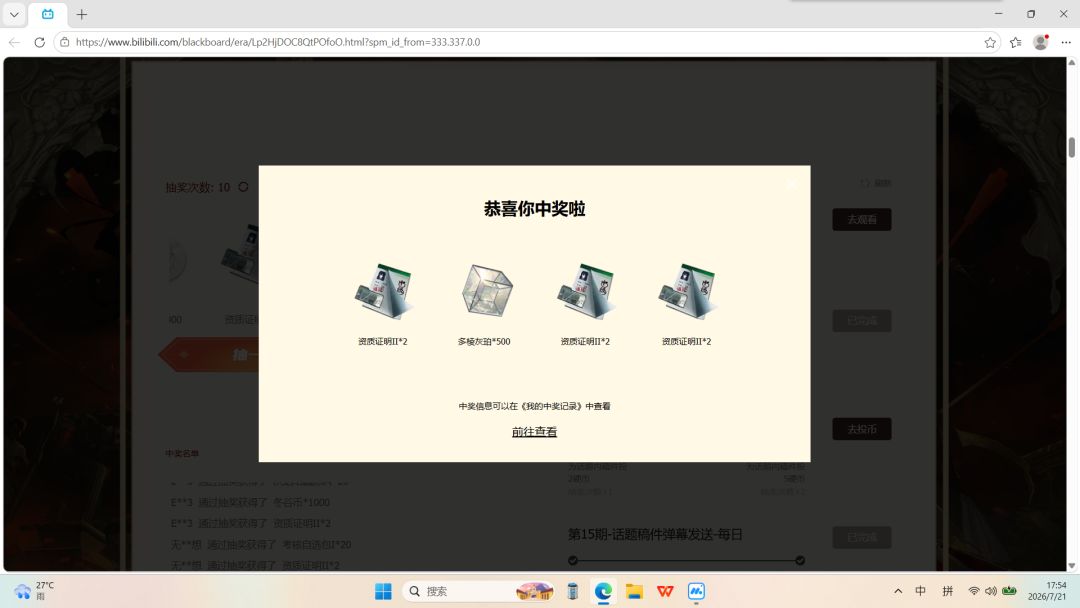Click the 中奖信息可以在《我的中奖记录》中查看 notice text
Image resolution: width=1080 pixels, height=608 pixels.
click(x=534, y=406)
